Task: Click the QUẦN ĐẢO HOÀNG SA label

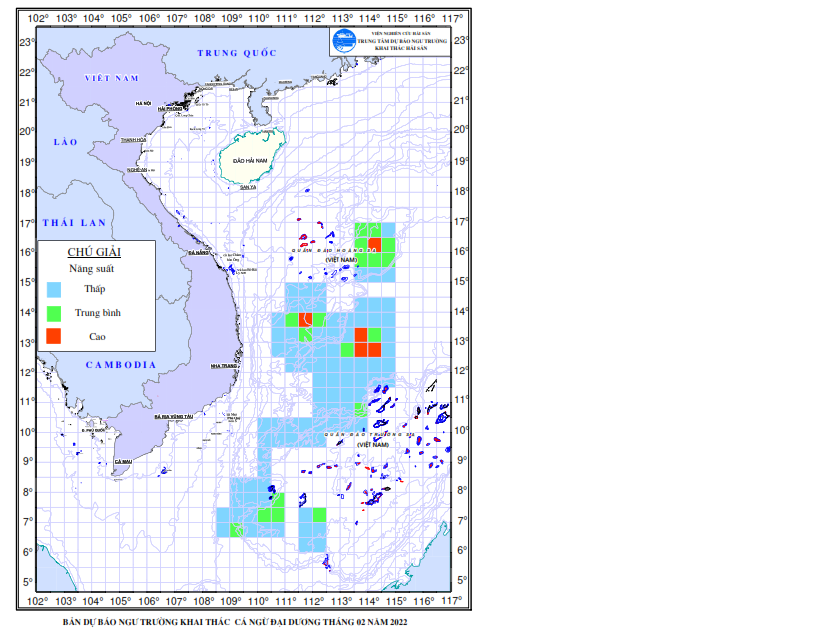Action: tap(334, 251)
